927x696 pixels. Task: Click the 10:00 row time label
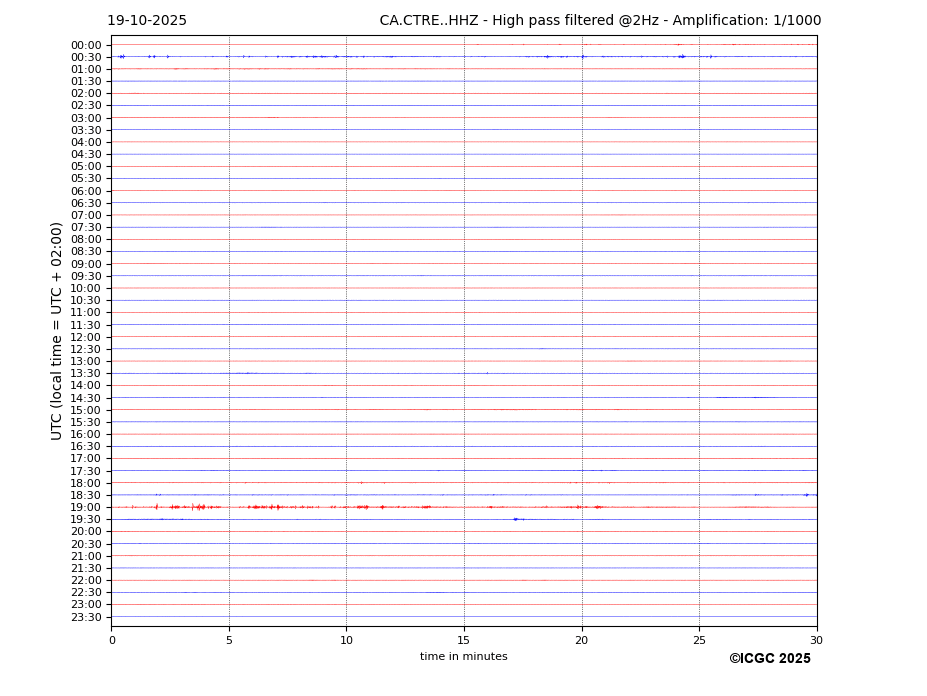[85, 288]
